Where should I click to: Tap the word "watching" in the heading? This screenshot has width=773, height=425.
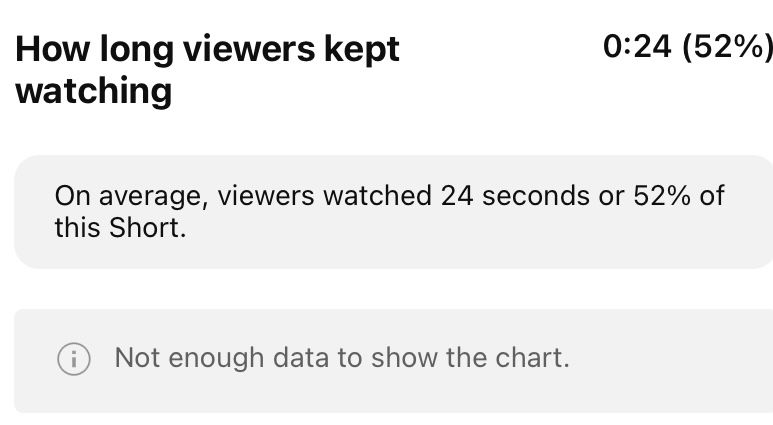94,92
